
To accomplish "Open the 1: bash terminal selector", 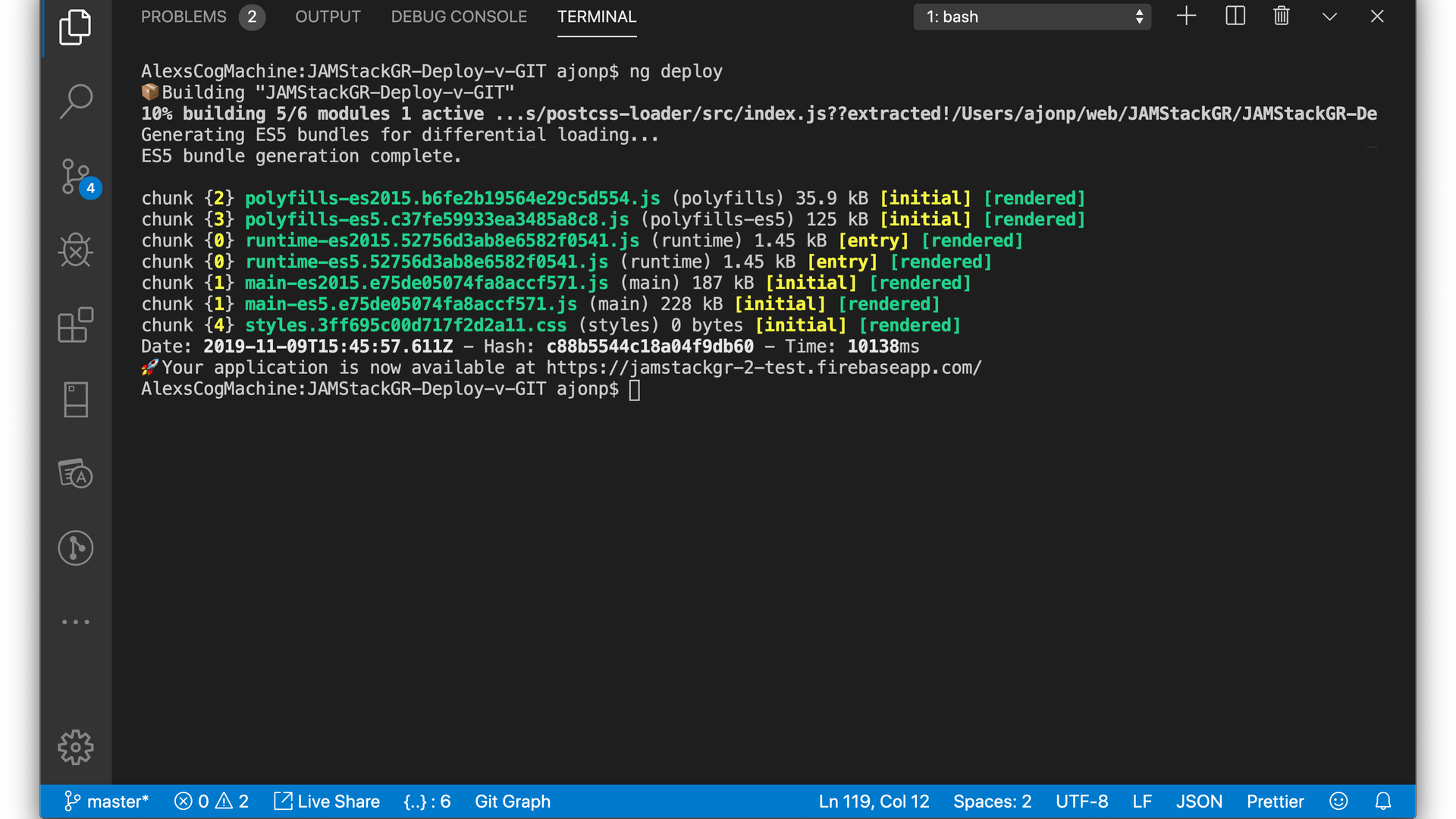I will point(1031,17).
